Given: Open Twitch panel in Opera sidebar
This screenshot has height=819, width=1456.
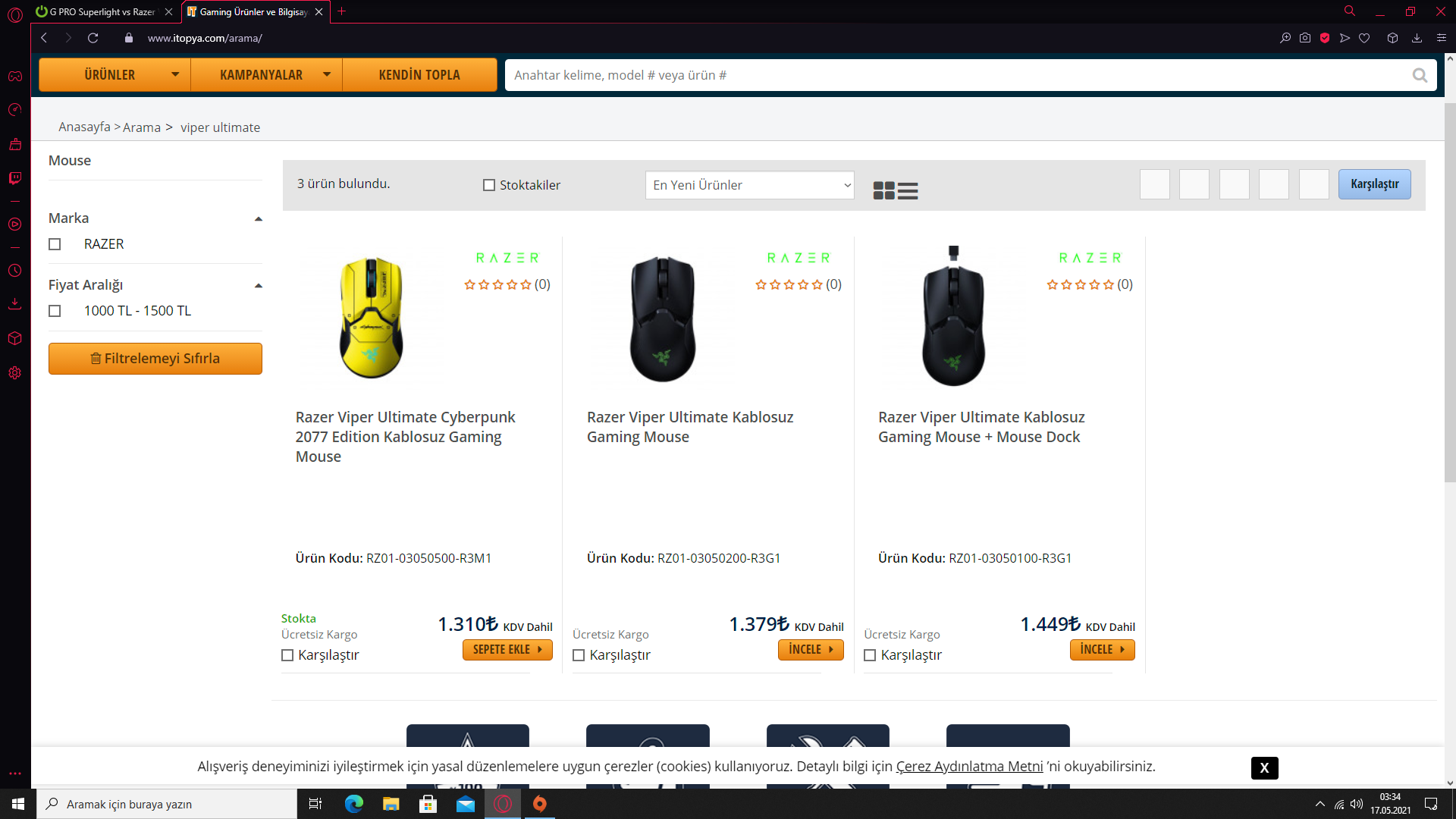Looking at the screenshot, I should pyautogui.click(x=15, y=178).
